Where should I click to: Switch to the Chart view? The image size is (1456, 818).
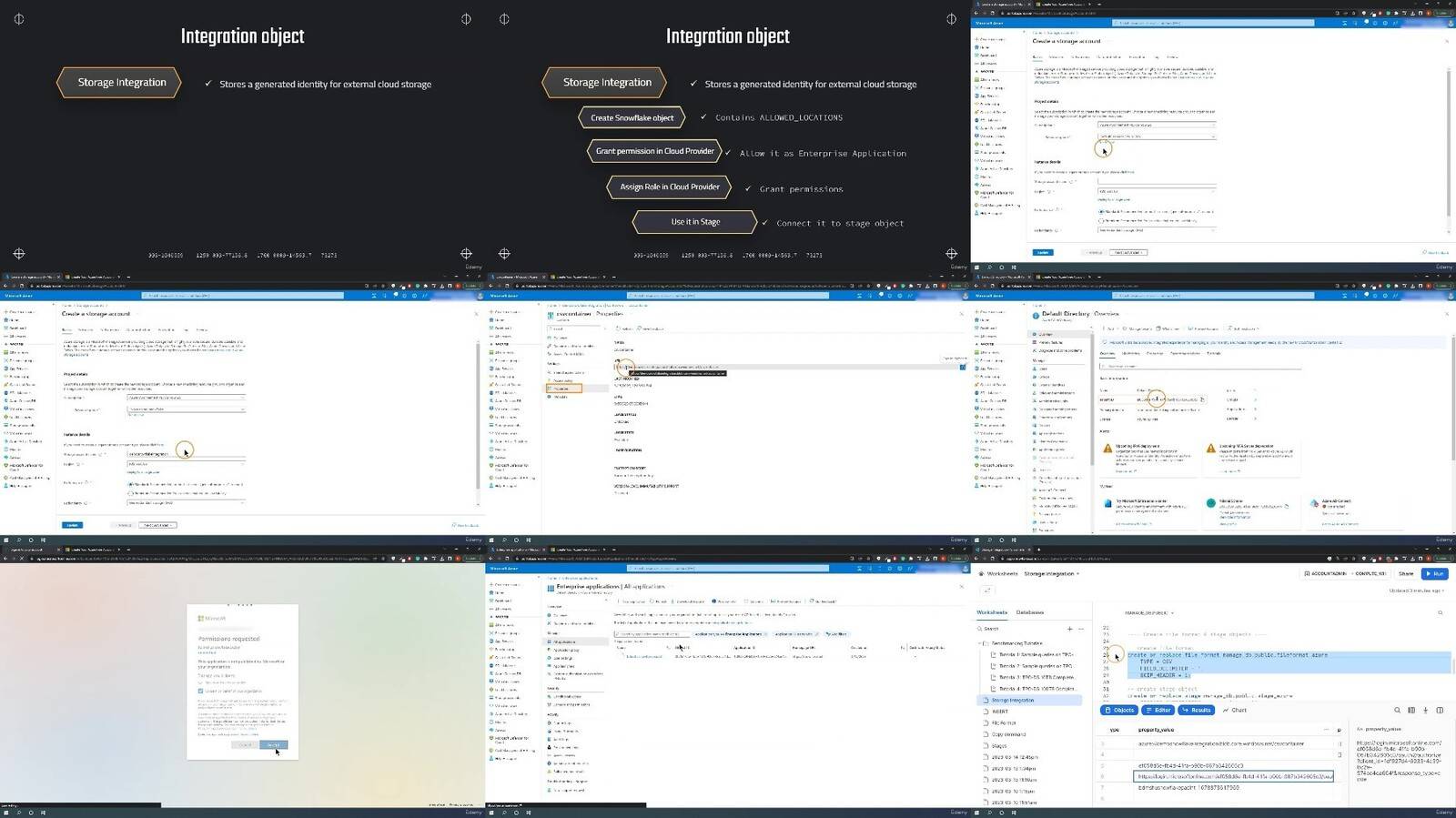click(1235, 710)
